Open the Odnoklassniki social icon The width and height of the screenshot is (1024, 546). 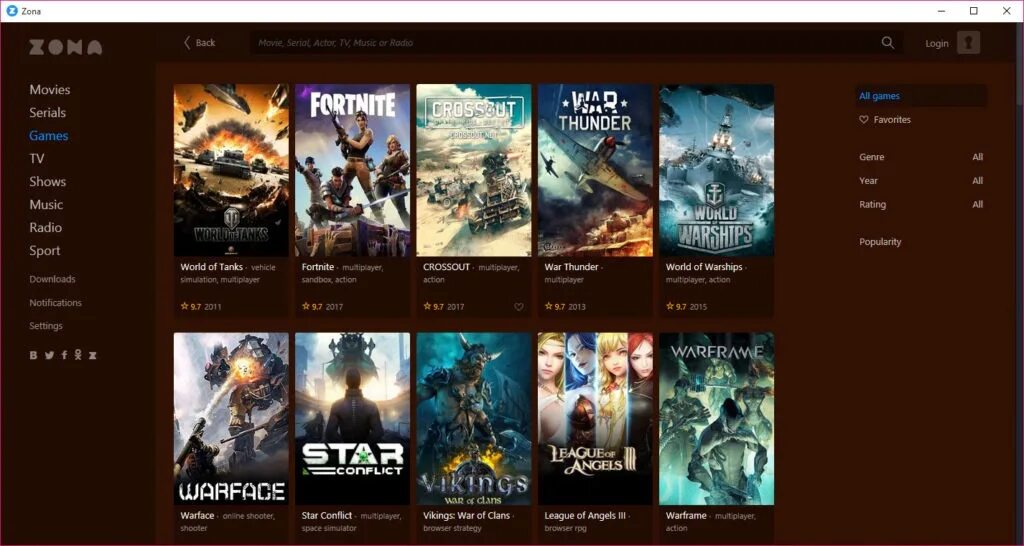(x=78, y=355)
